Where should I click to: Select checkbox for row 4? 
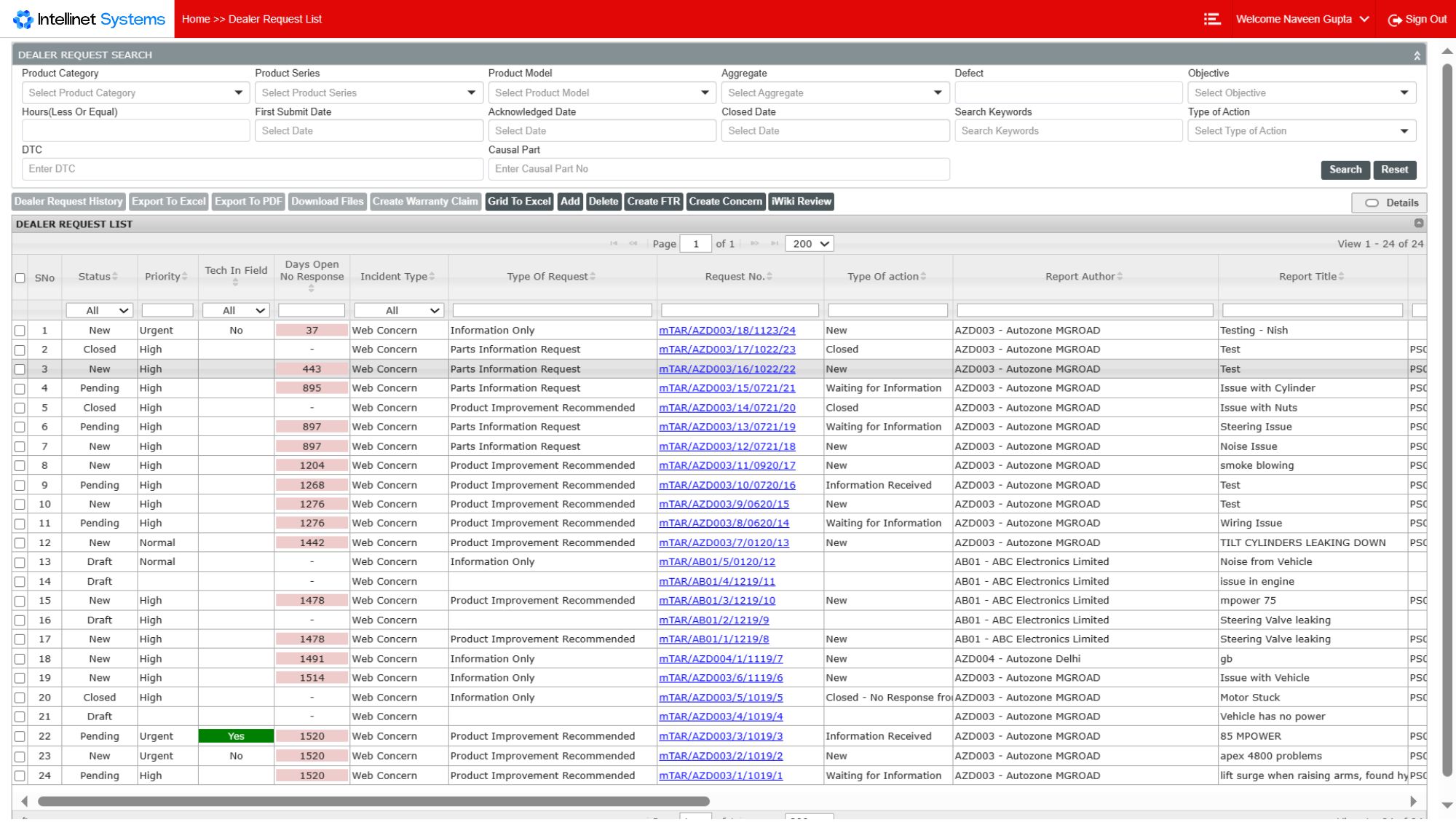(20, 389)
